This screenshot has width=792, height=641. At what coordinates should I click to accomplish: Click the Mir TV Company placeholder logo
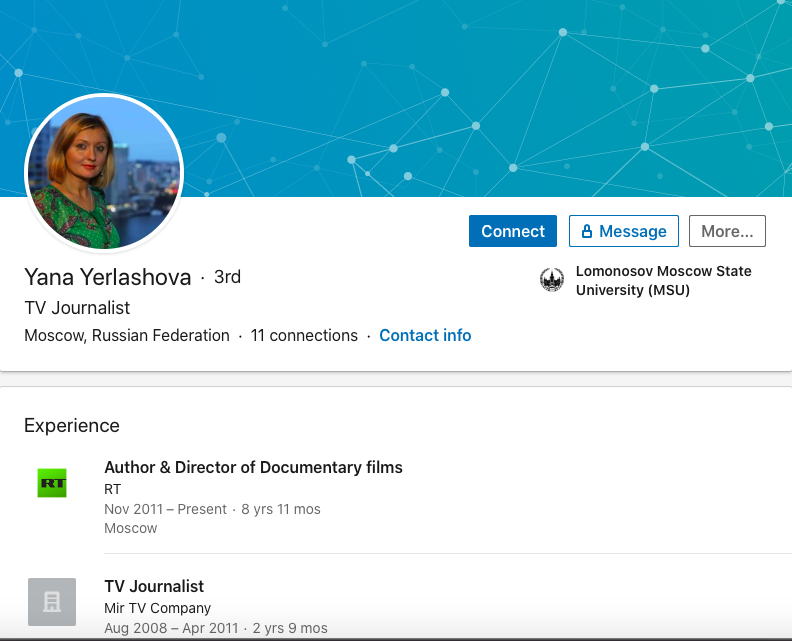[51, 602]
